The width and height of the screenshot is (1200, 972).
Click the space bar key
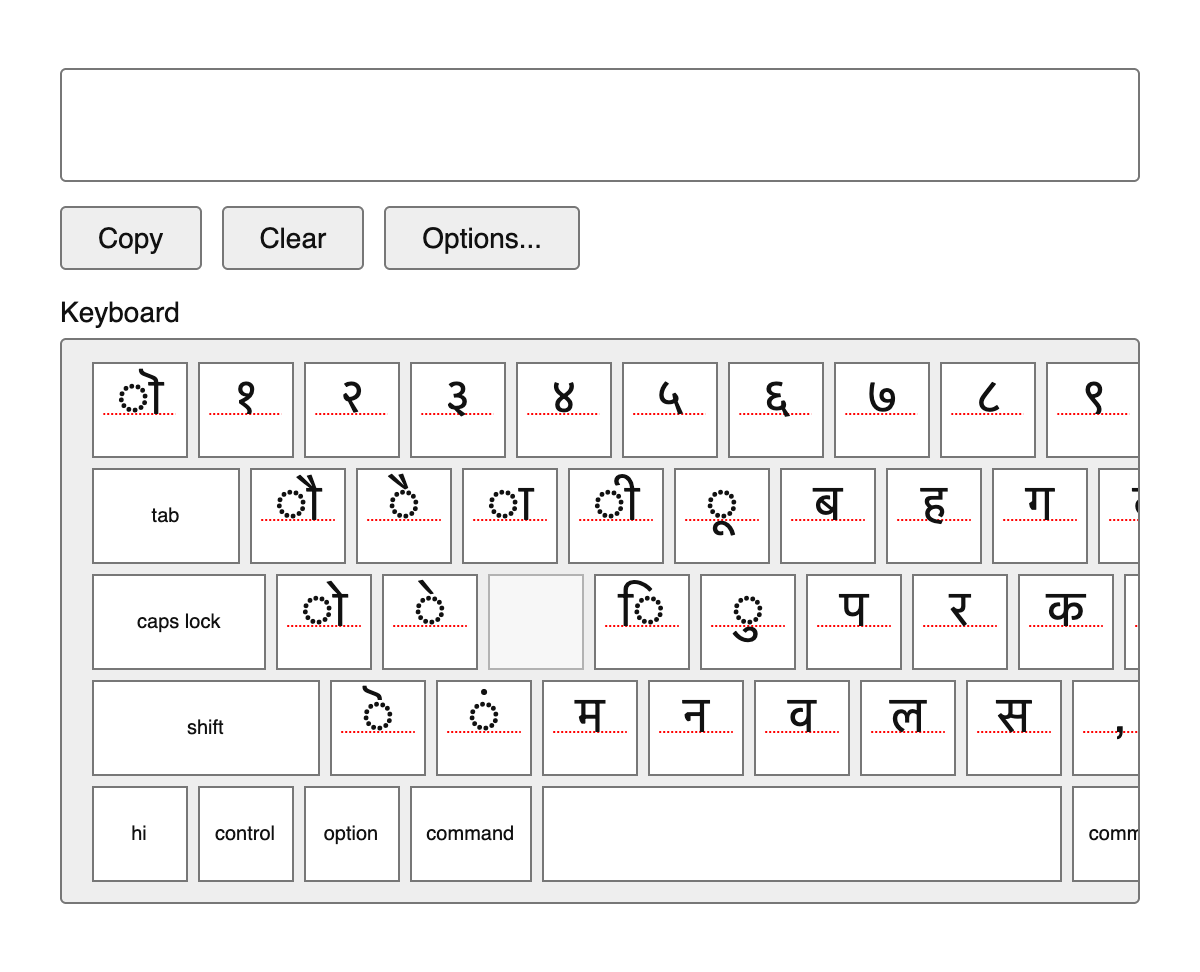tap(802, 834)
